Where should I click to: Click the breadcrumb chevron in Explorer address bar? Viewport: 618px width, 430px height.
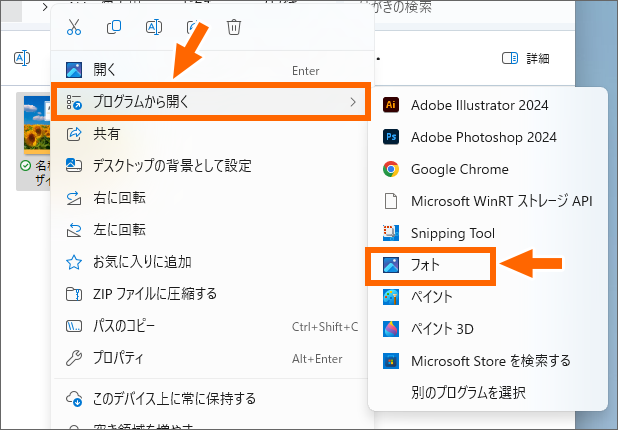click(45, 7)
